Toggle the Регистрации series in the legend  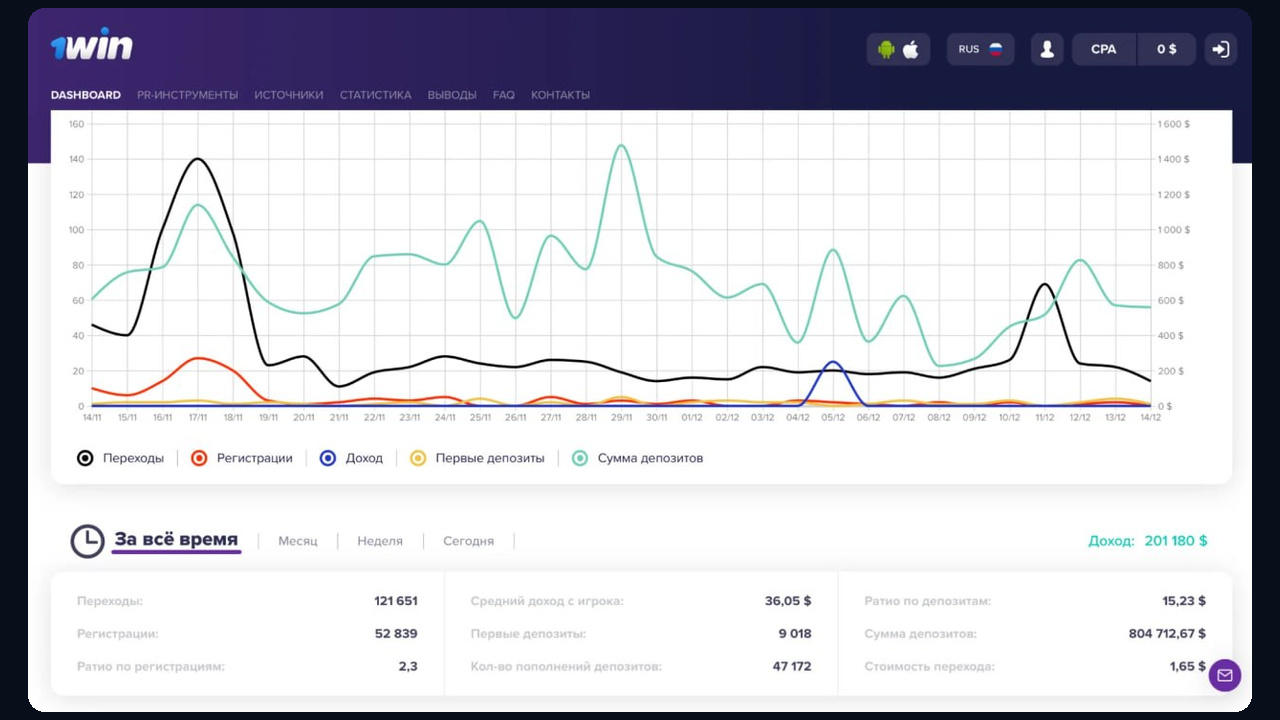click(x=242, y=458)
